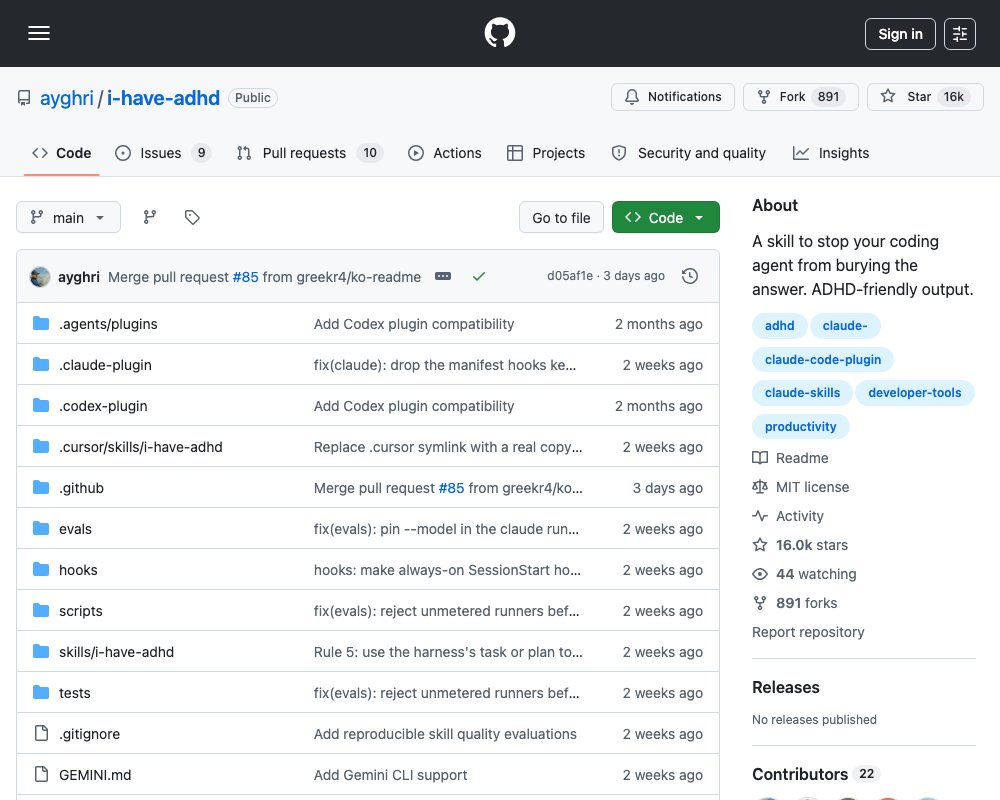Screen dimensions: 1000x800
Task: Click the repository icon beside ayghri
Action: (24, 98)
